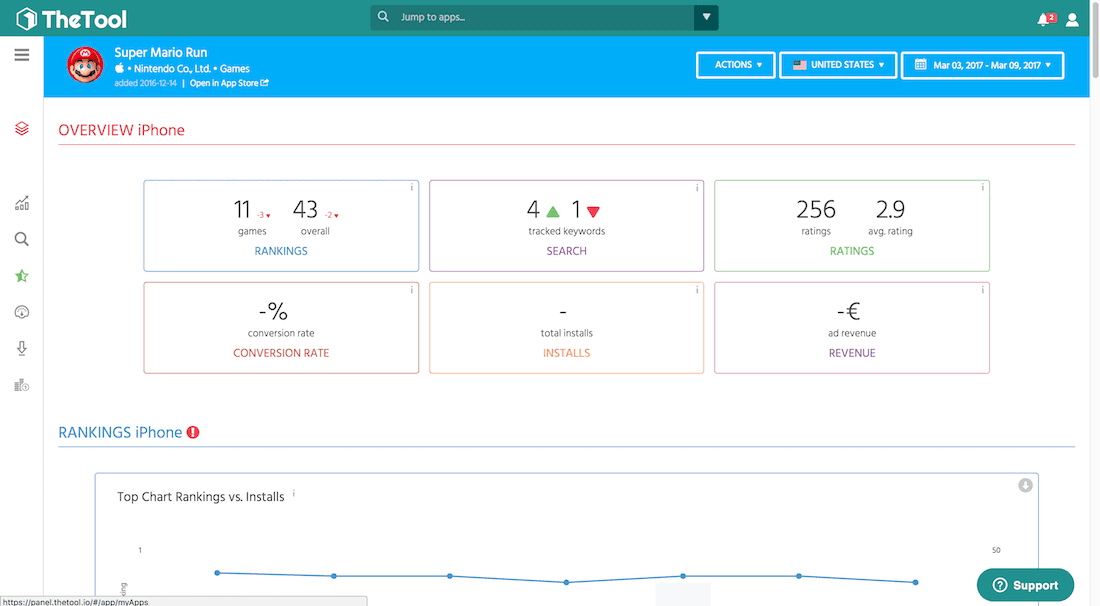1100x606 pixels.
Task: Open the UNITED STATES country dropdown
Action: click(x=838, y=65)
